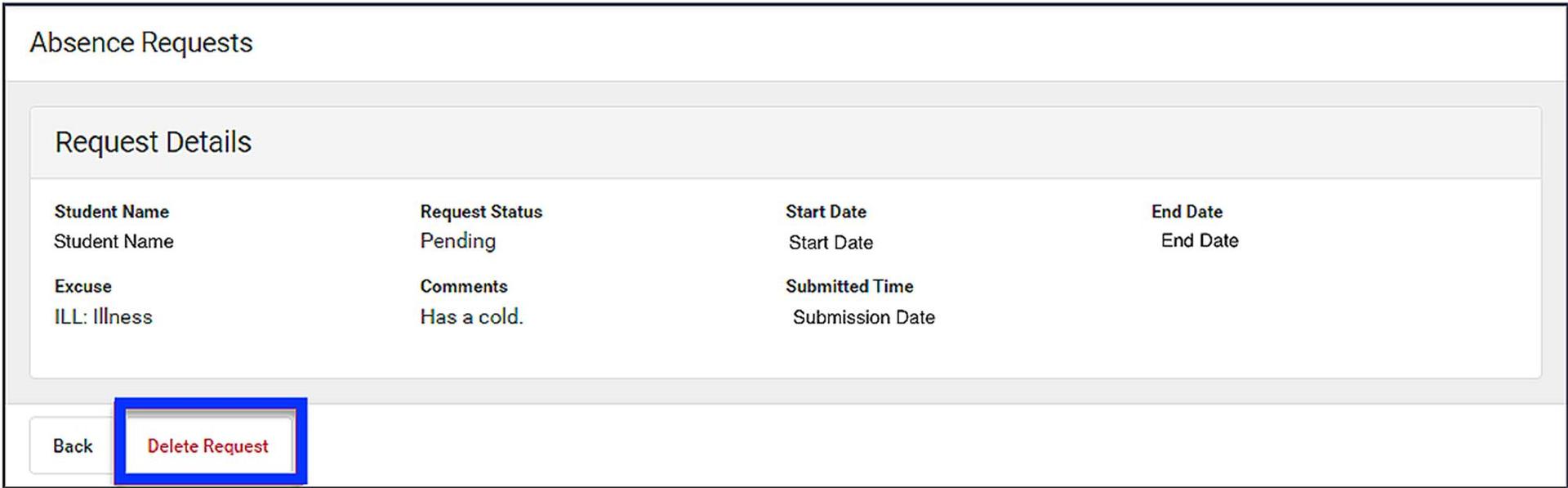Click the bold Start Date field label
Screen dimensions: 1568x488
tap(826, 212)
